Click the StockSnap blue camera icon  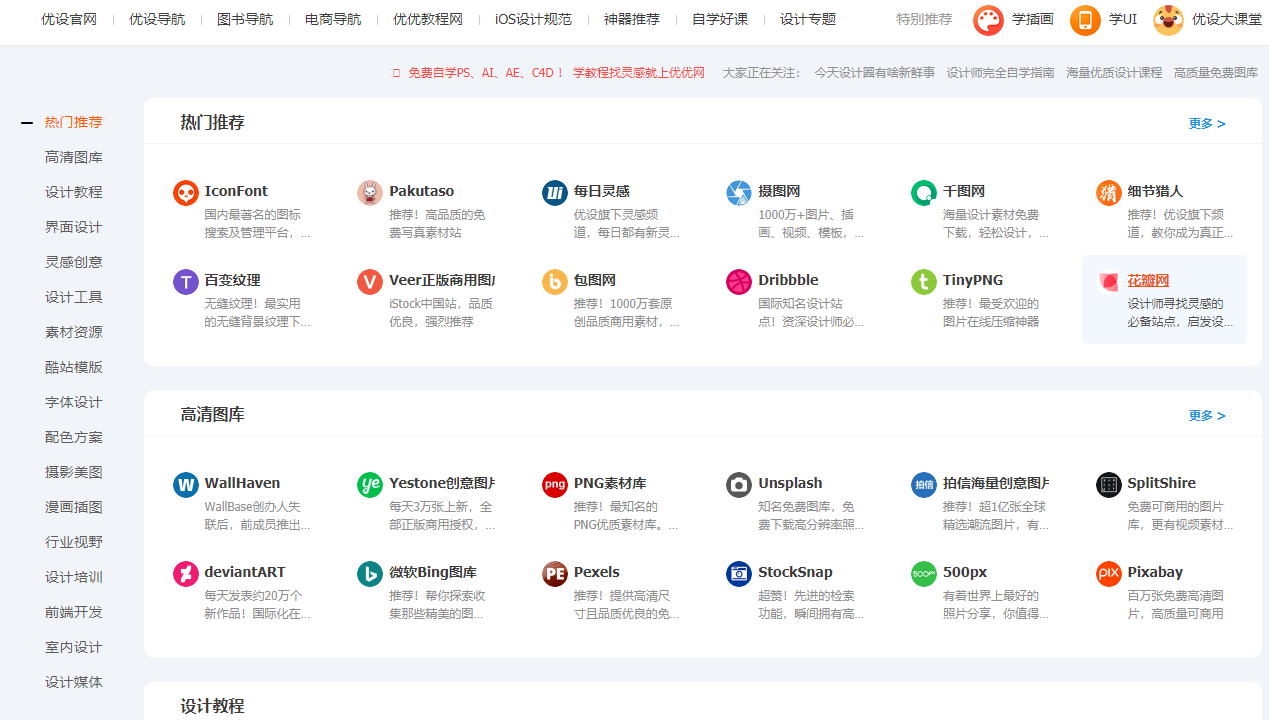(x=739, y=574)
